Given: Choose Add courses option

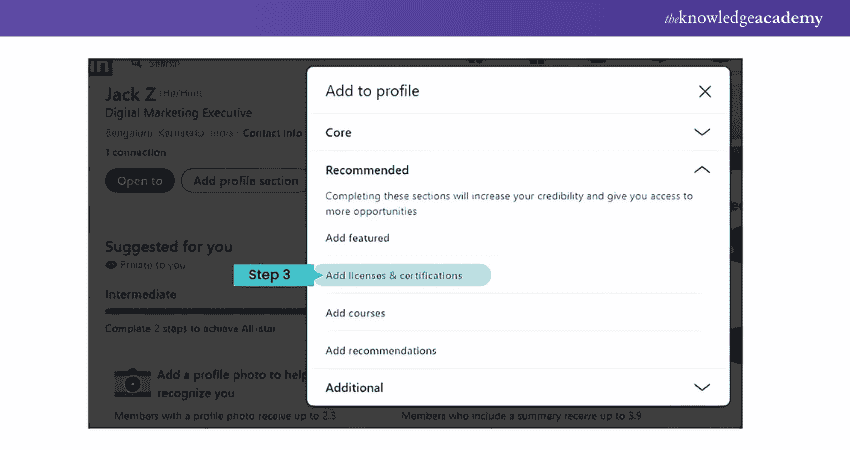Looking at the screenshot, I should point(355,313).
